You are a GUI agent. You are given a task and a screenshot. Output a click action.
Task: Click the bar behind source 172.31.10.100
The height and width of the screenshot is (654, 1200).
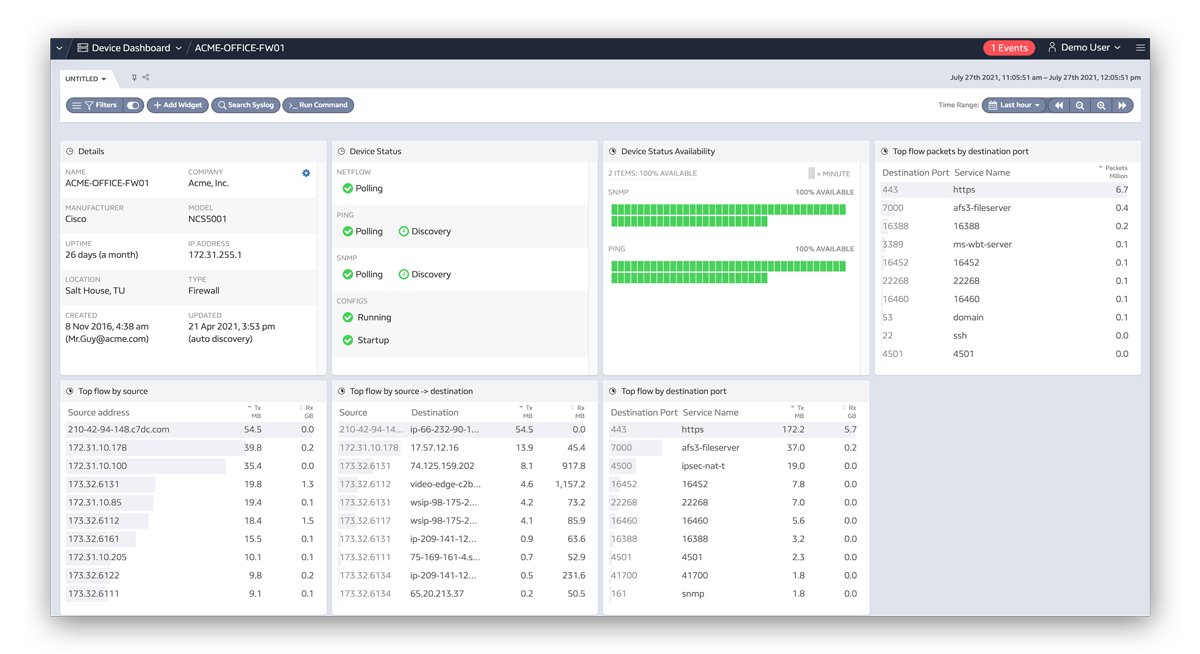[x=144, y=466]
